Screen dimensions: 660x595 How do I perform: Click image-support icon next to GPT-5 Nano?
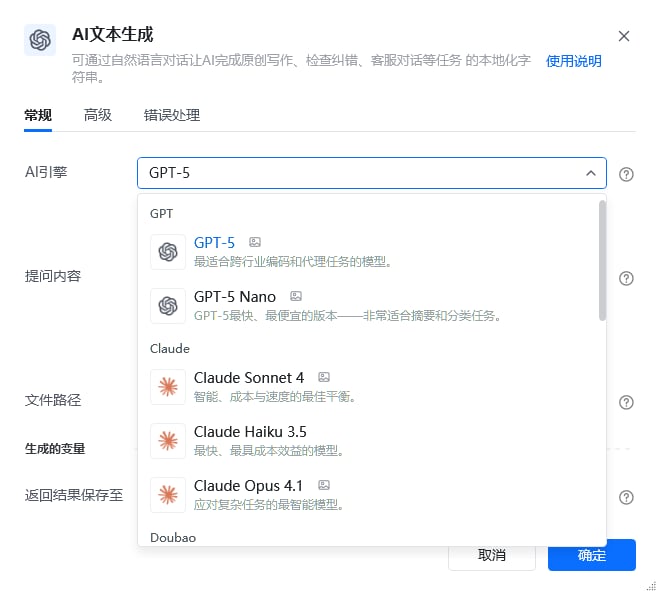tap(296, 296)
